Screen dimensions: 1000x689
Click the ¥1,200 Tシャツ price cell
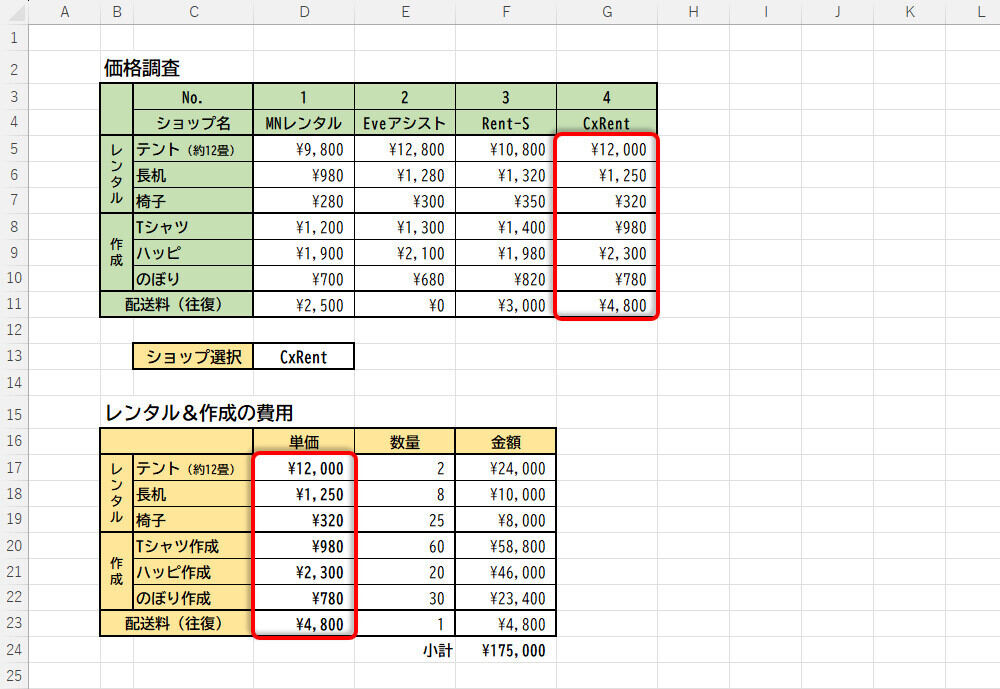click(304, 227)
